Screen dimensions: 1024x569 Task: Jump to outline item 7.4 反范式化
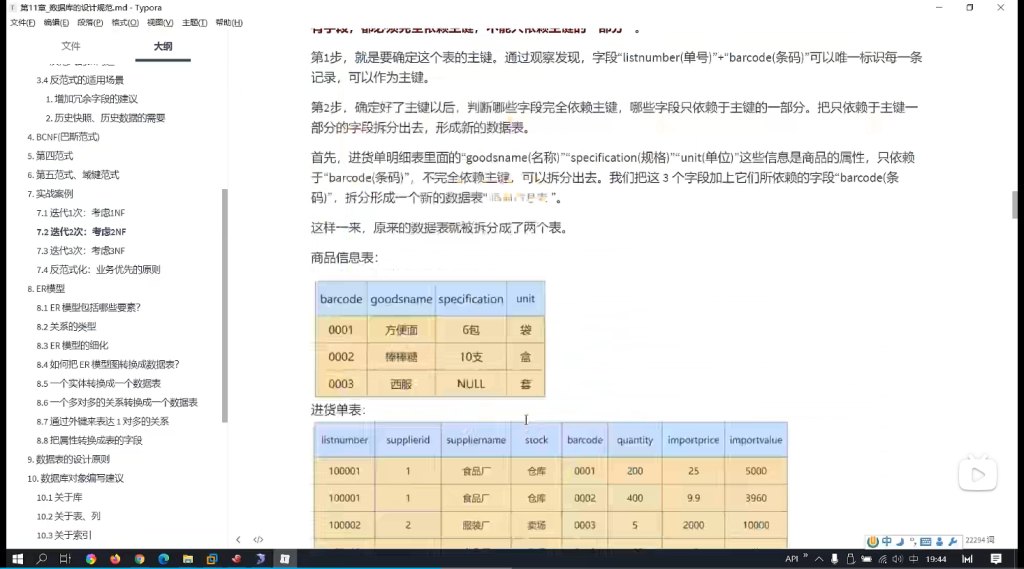point(98,270)
